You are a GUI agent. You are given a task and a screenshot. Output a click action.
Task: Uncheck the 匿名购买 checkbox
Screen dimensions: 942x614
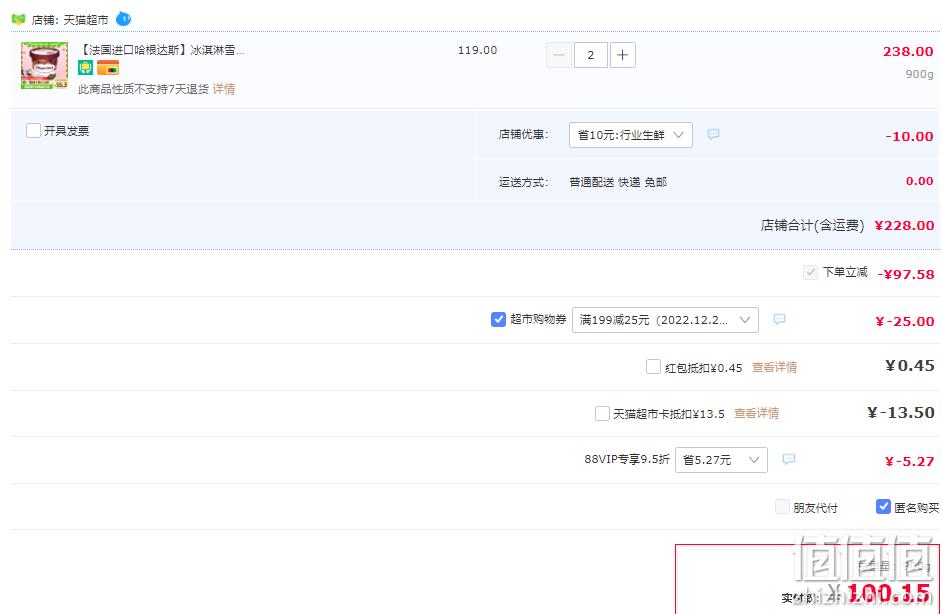click(x=883, y=506)
